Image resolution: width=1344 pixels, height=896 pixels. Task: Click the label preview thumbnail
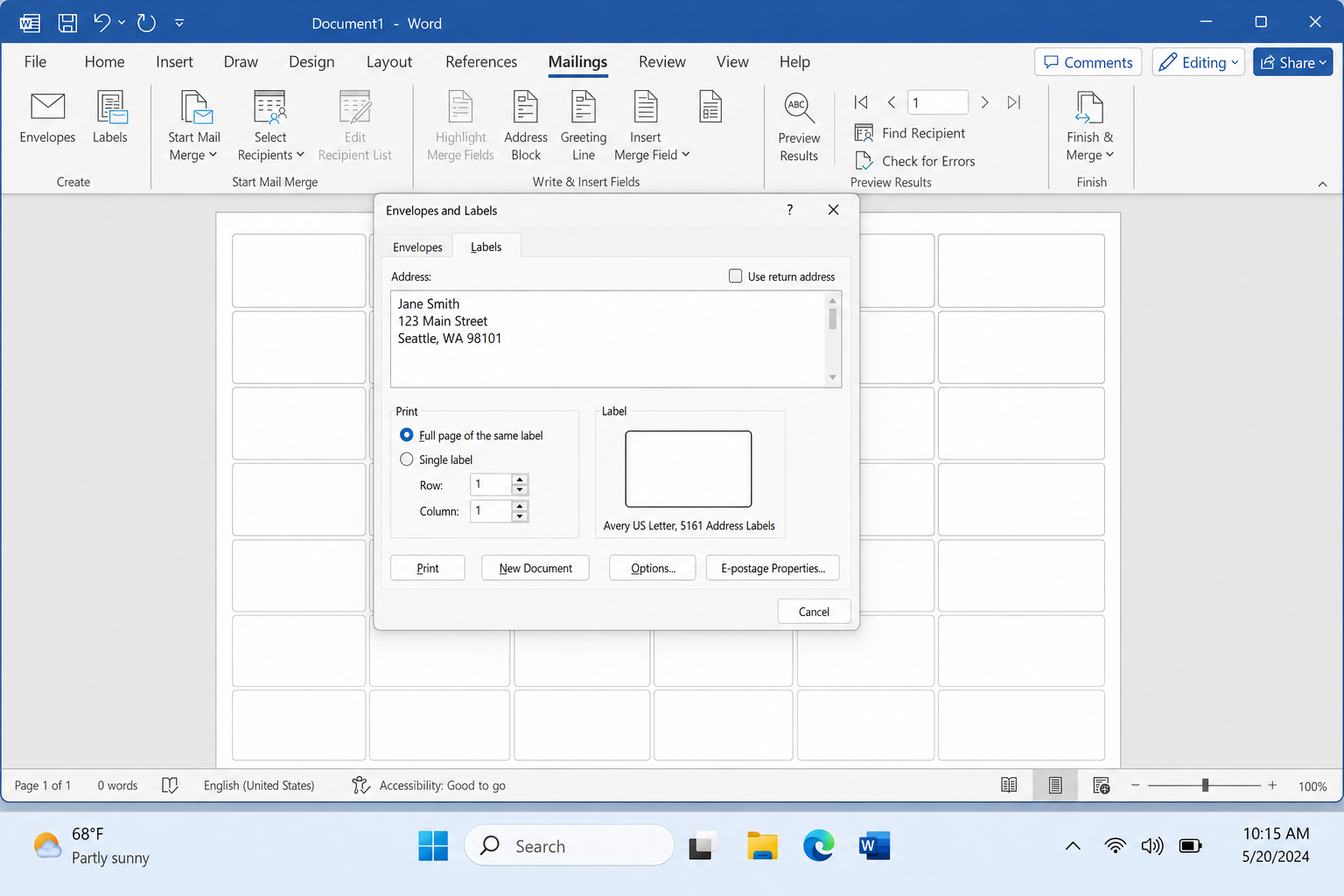[x=689, y=469]
